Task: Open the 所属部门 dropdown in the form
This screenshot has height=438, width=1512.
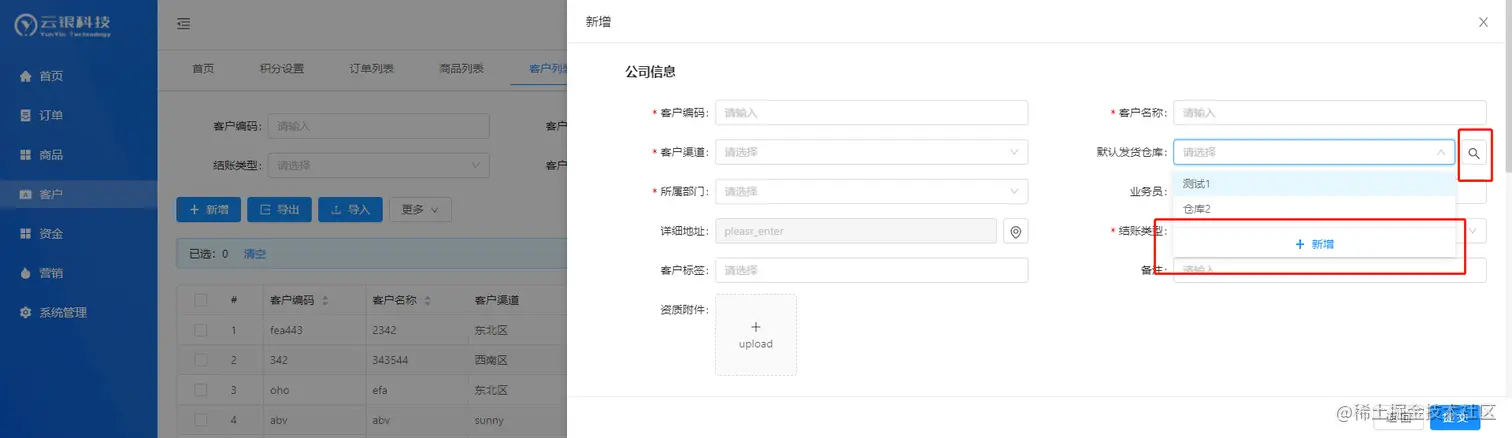Action: [871, 191]
